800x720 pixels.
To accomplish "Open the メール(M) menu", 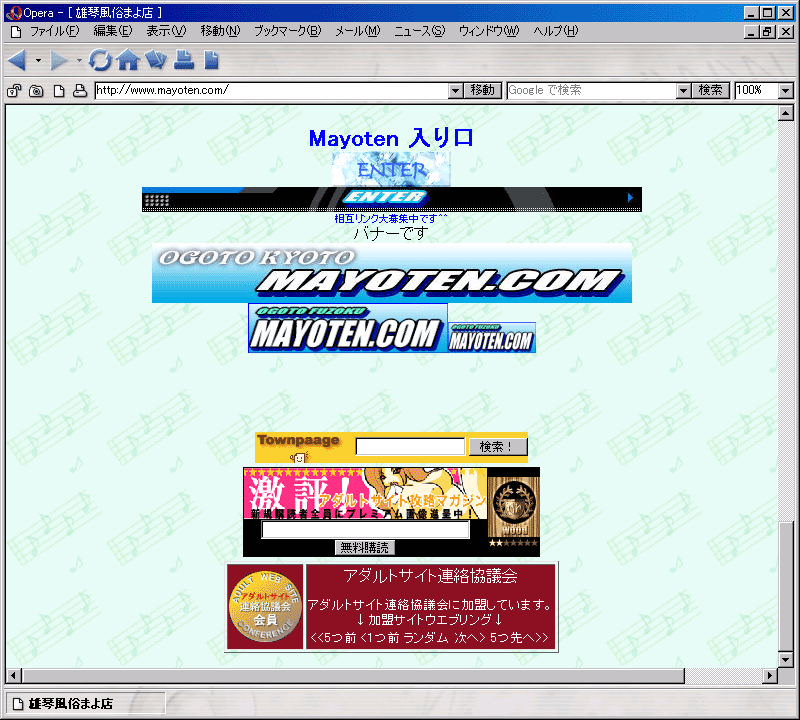I will [x=358, y=31].
